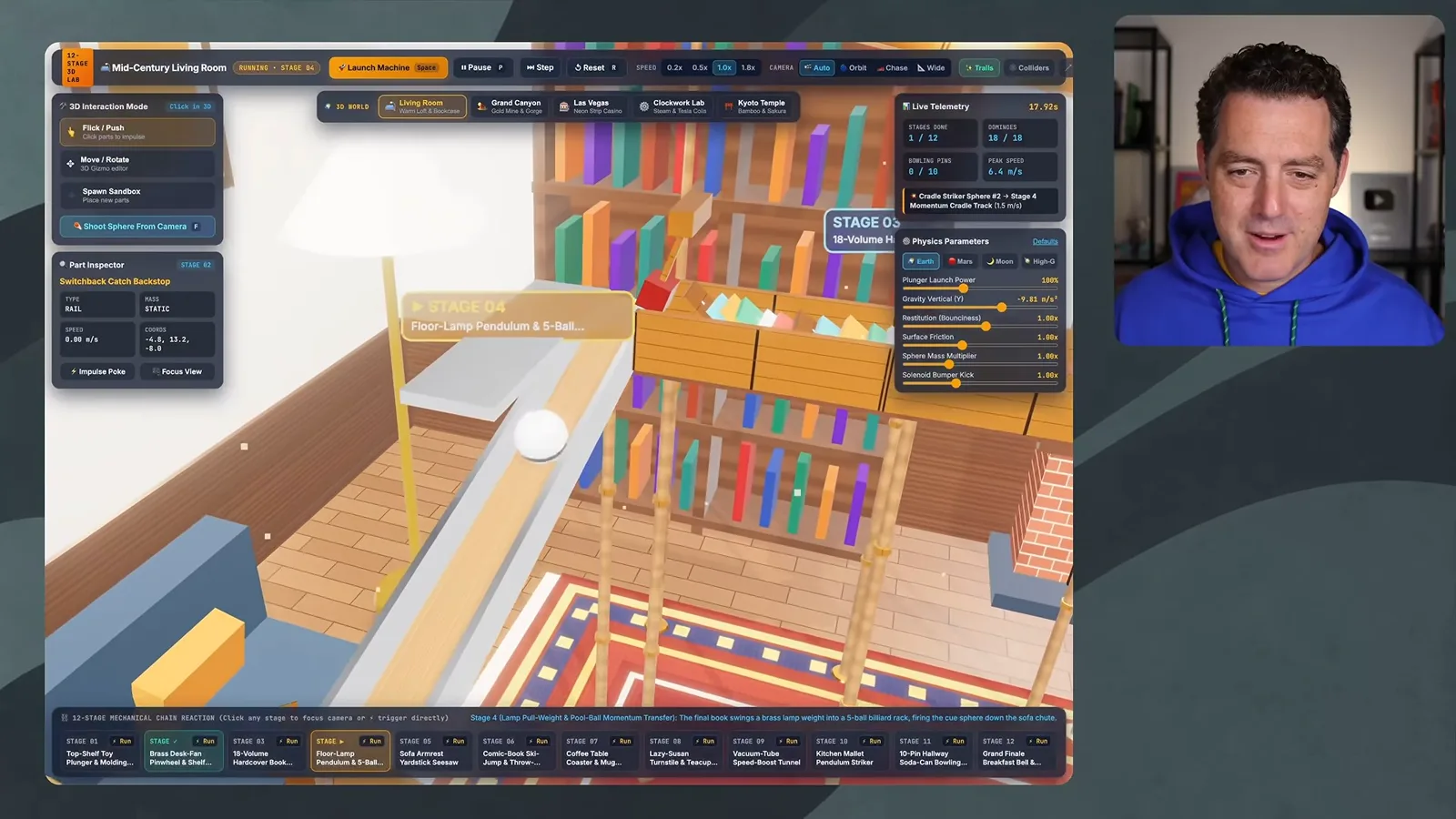Click the Restitution (Bounciness) slider handle
This screenshot has width=1456, height=819.
point(986,327)
